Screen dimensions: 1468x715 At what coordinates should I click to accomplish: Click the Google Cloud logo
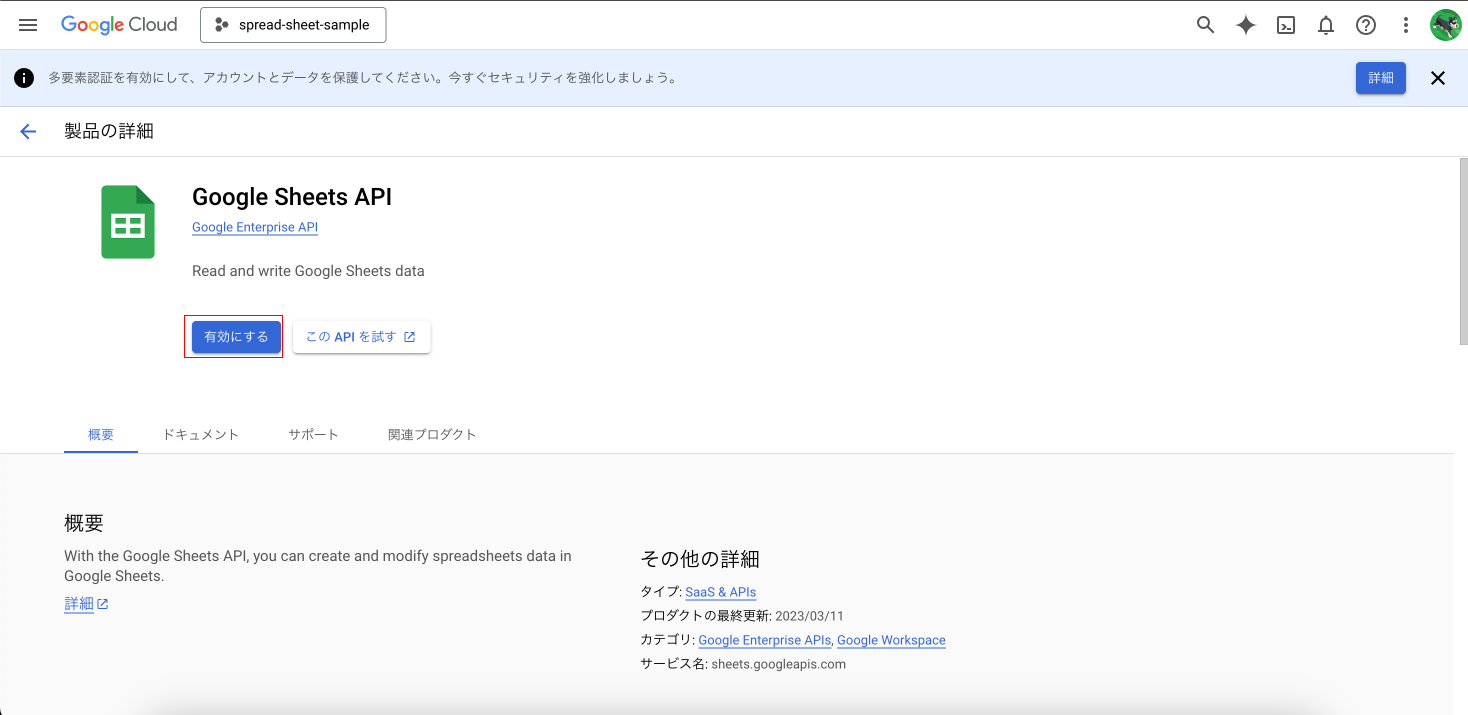pos(119,25)
